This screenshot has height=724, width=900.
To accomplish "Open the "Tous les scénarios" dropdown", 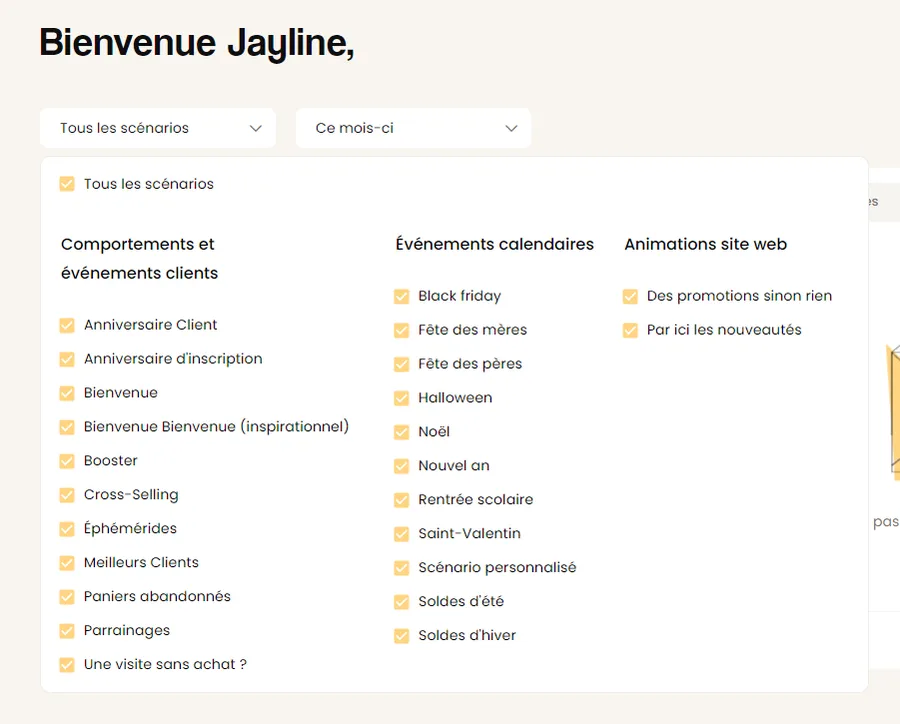I will tap(157, 128).
